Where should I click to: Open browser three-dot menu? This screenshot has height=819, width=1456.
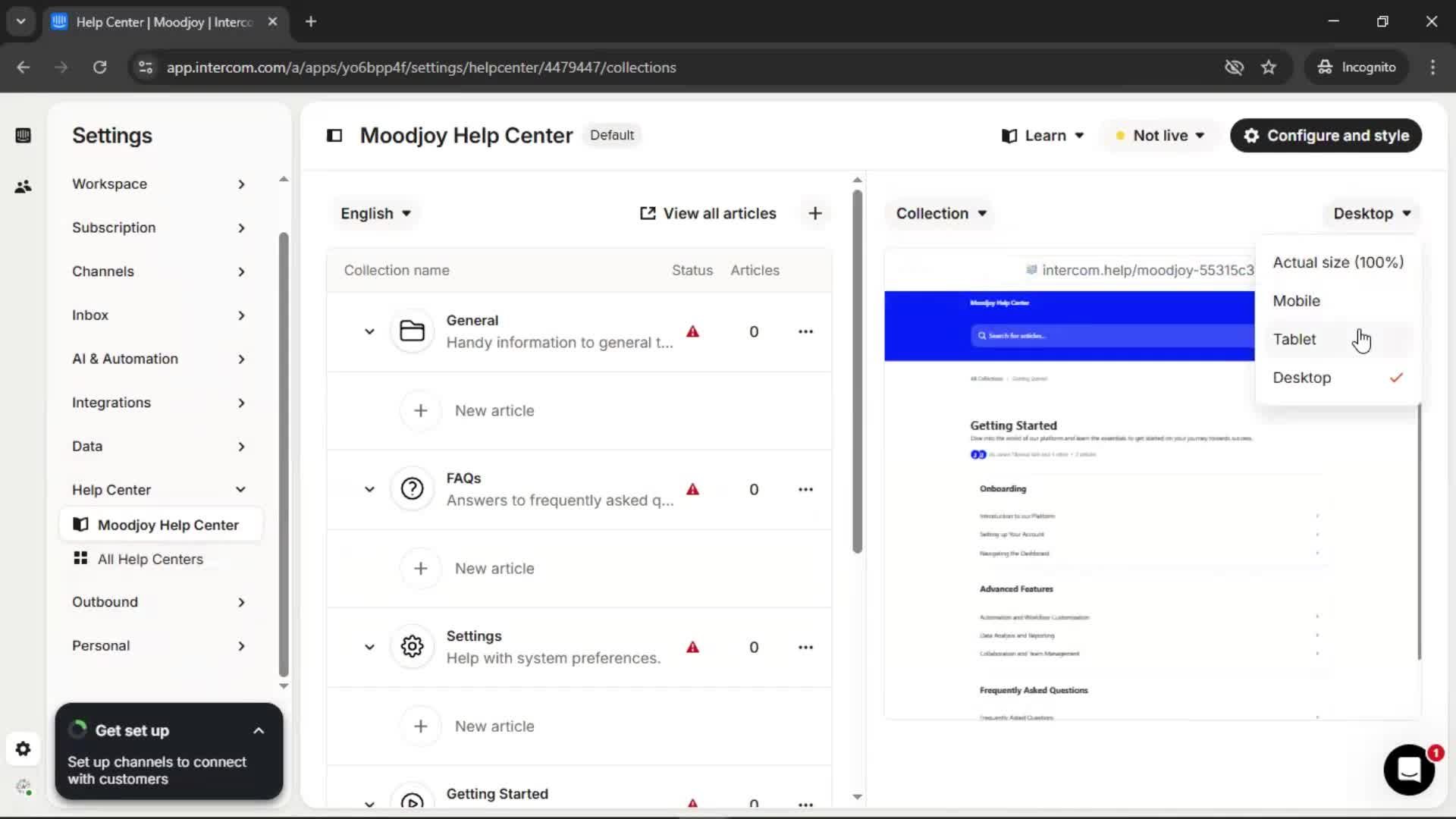(x=1432, y=67)
